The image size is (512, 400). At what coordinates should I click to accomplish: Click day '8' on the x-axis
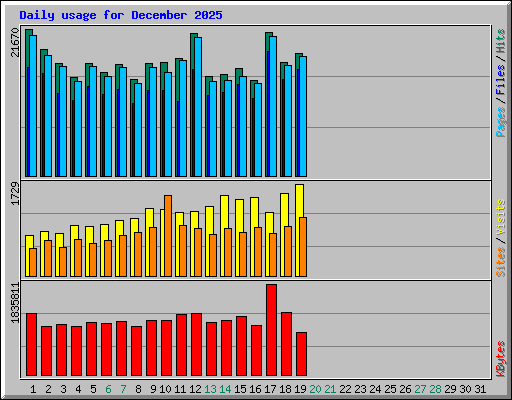pos(138,389)
